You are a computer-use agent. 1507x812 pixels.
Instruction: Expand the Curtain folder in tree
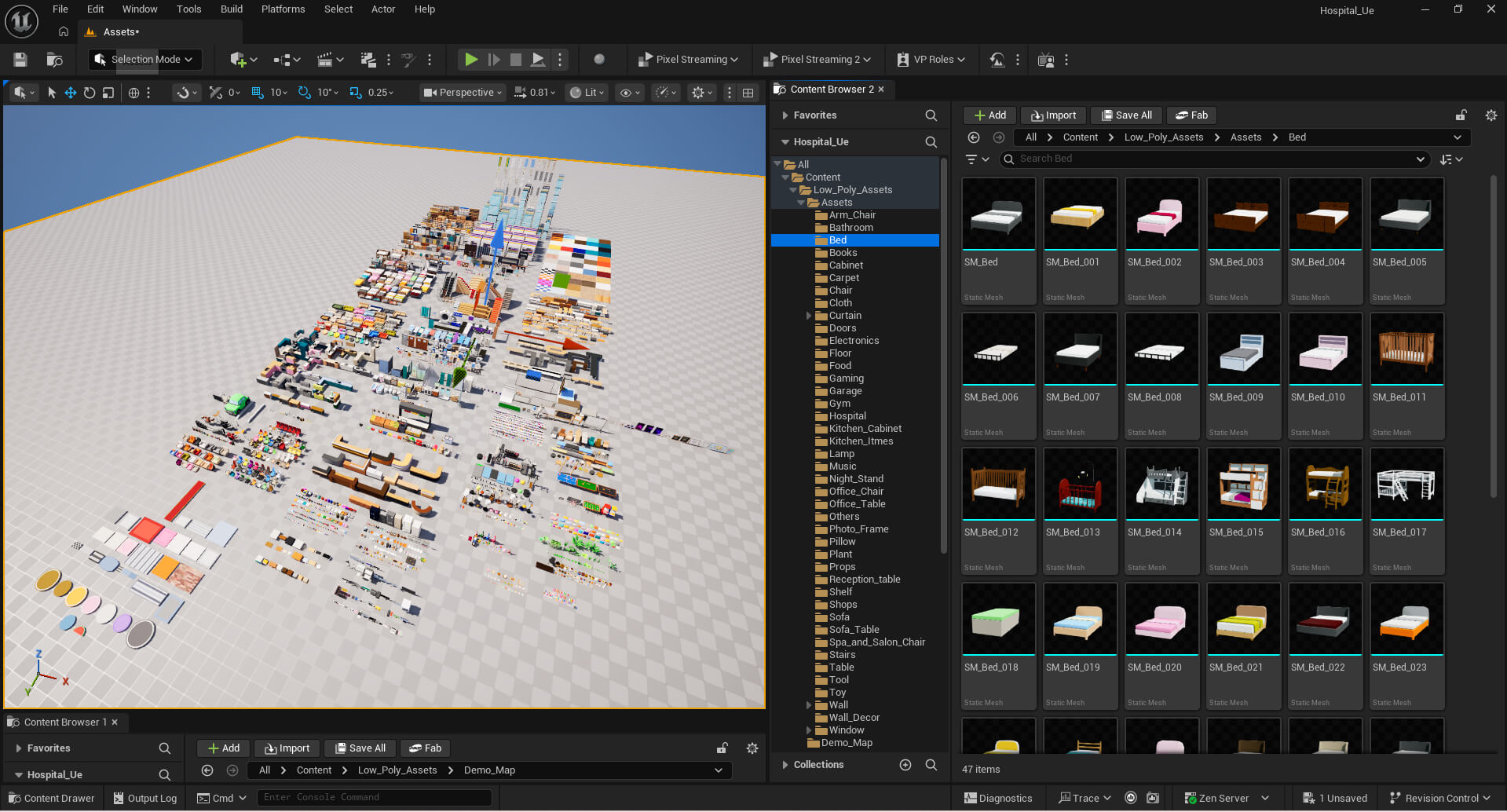click(809, 316)
